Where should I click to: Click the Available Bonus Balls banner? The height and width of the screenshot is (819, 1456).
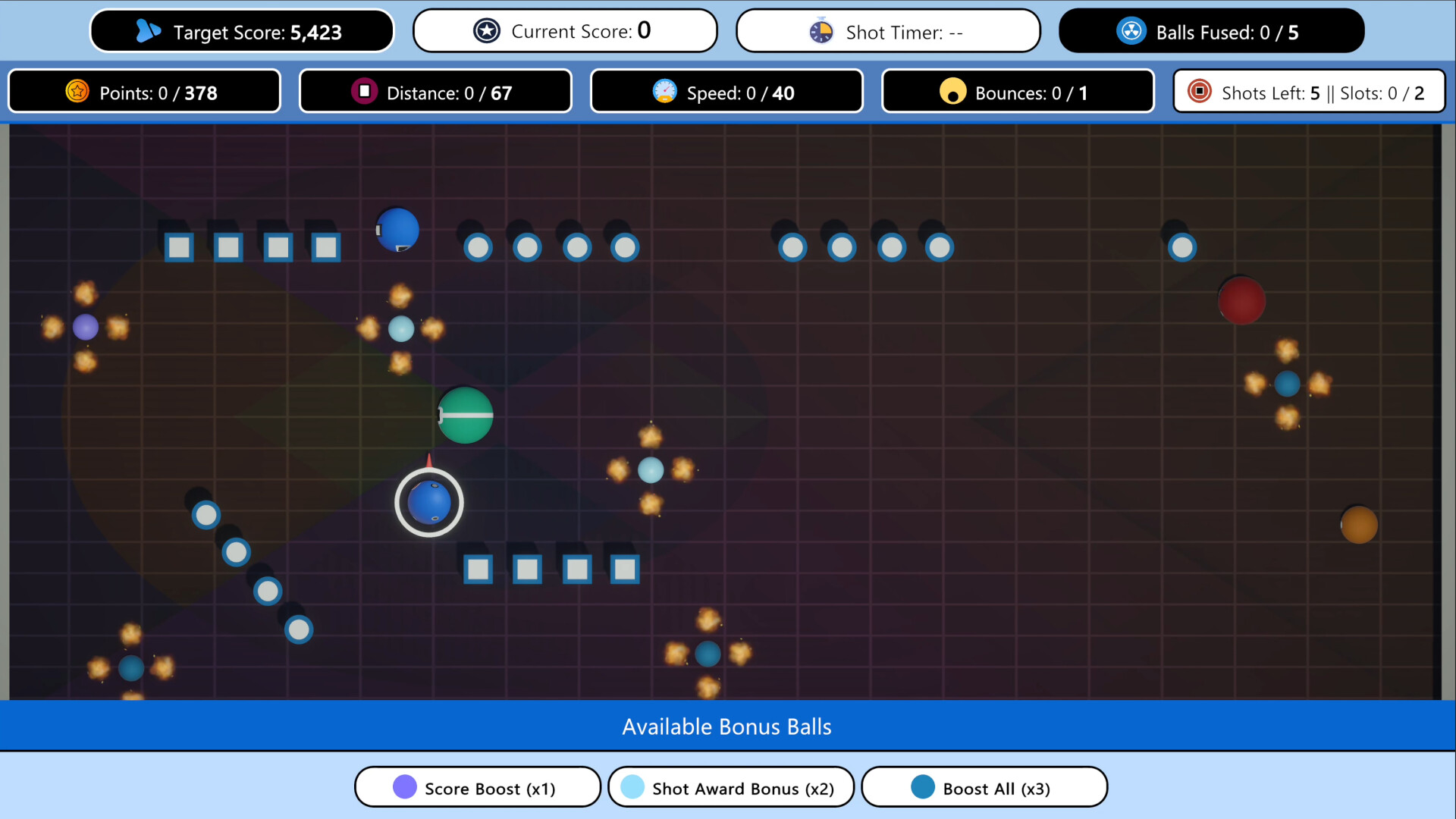(x=726, y=726)
